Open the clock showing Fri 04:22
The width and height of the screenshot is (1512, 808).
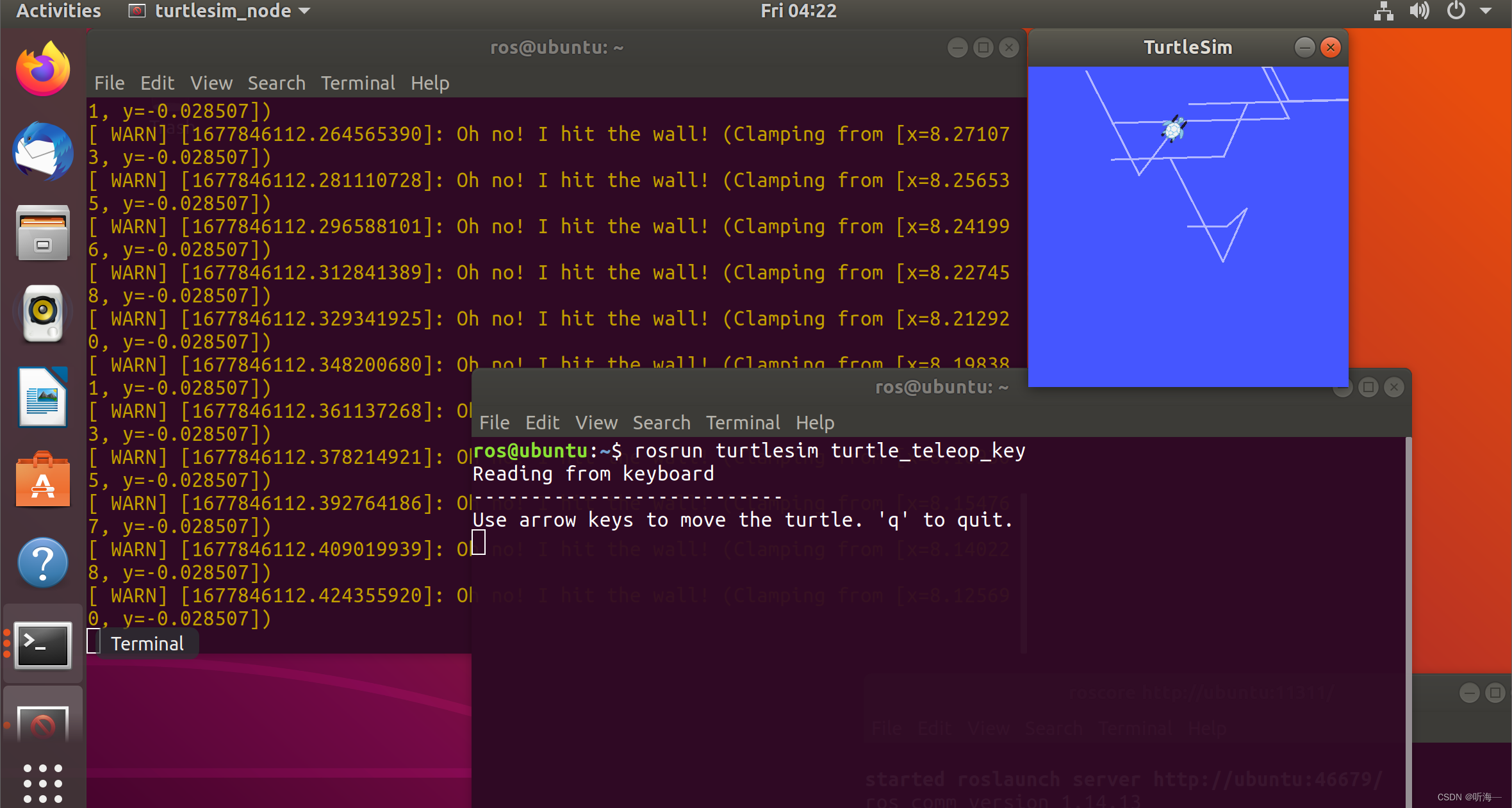(x=798, y=11)
